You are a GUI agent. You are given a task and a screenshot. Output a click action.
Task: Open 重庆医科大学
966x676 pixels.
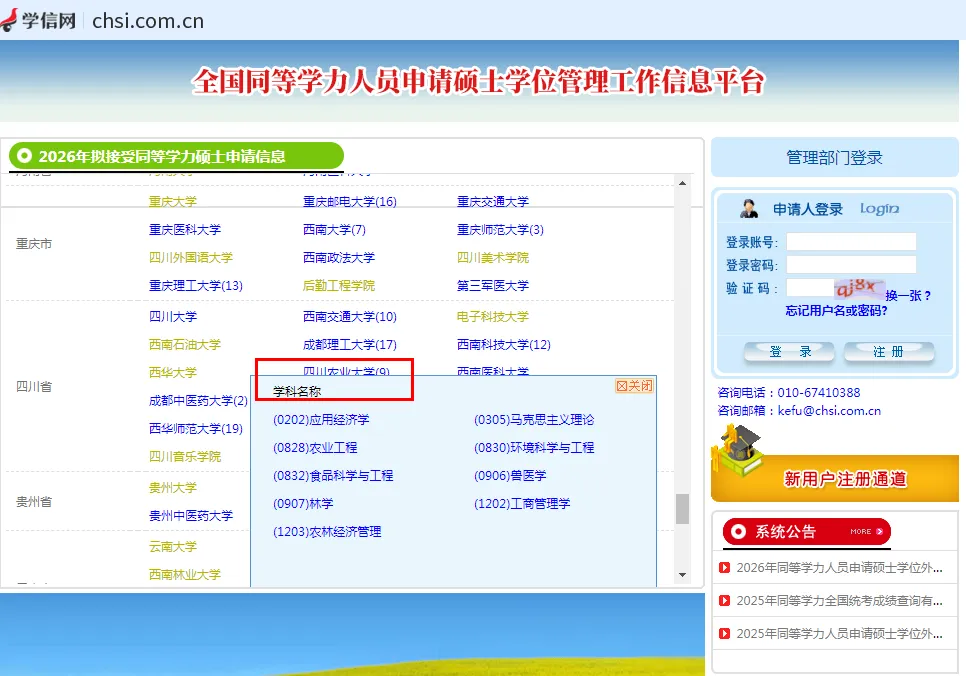[x=185, y=229]
